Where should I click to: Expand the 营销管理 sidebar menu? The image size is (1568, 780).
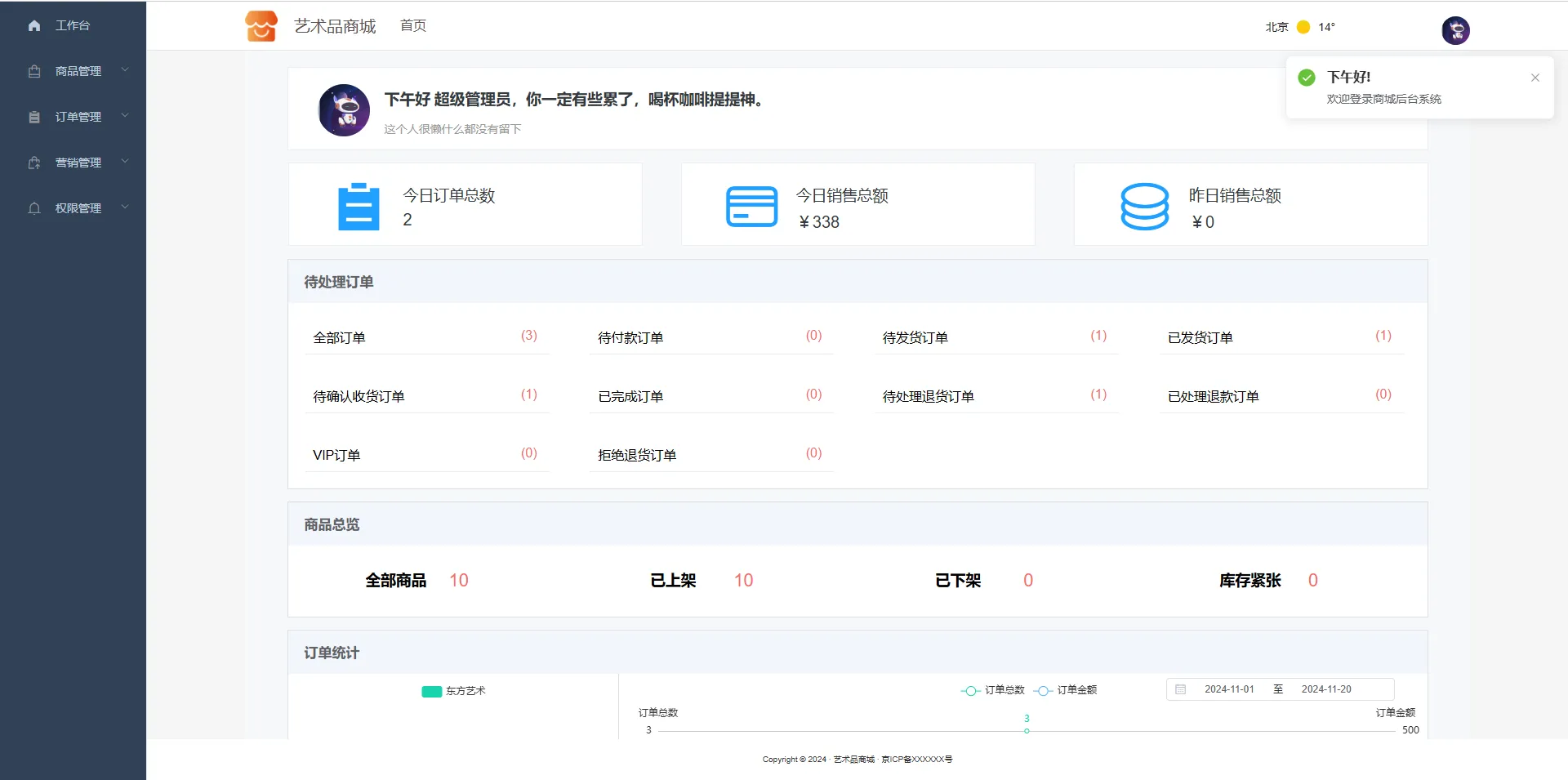(78, 163)
